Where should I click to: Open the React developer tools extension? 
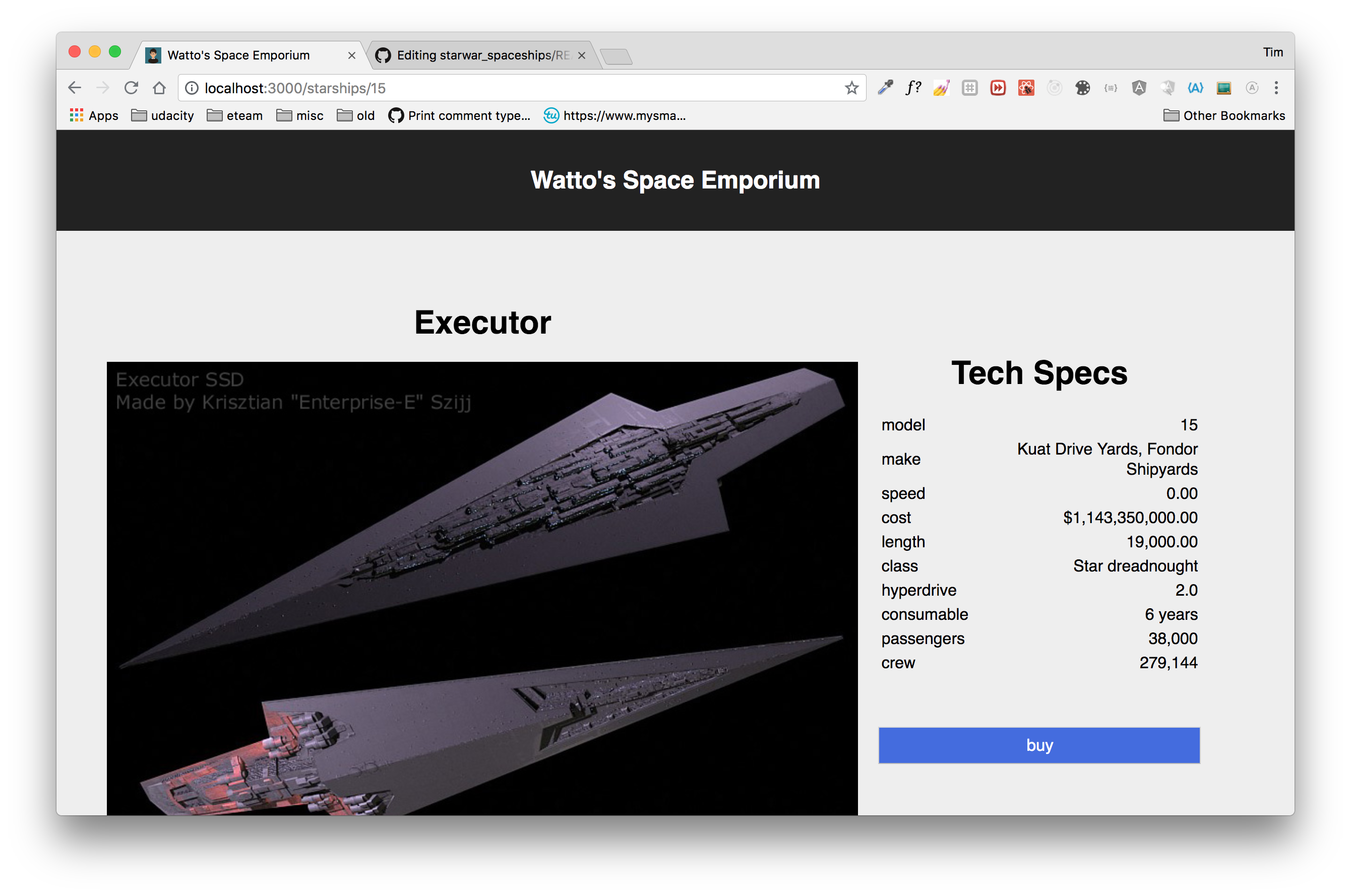point(1026,87)
